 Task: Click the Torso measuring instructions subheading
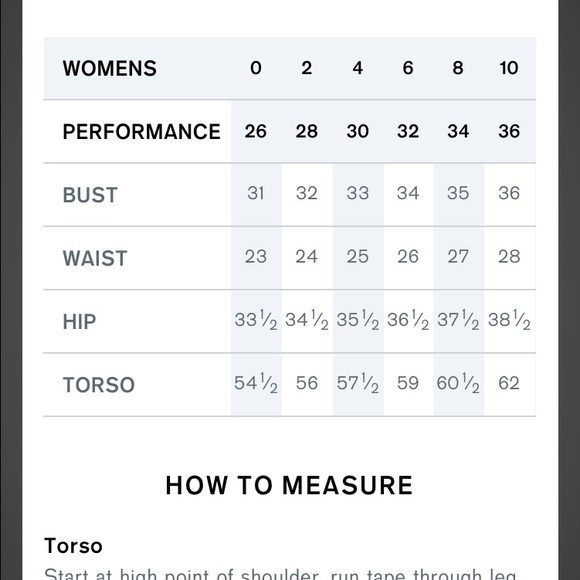click(x=73, y=546)
